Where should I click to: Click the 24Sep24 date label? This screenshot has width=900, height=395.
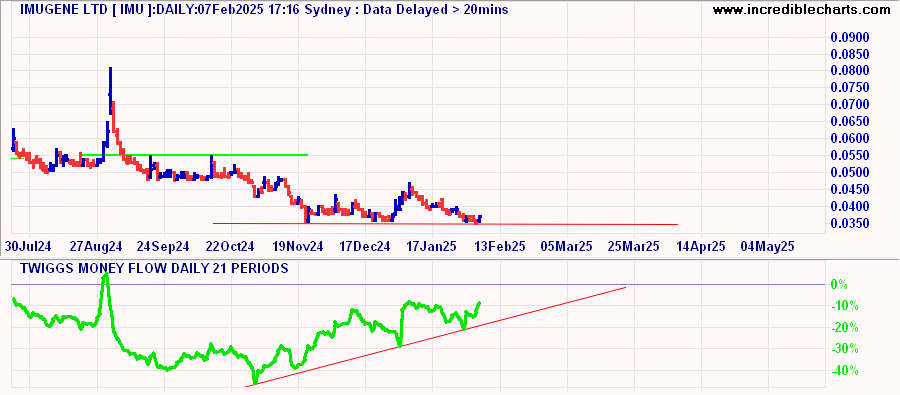(x=163, y=246)
